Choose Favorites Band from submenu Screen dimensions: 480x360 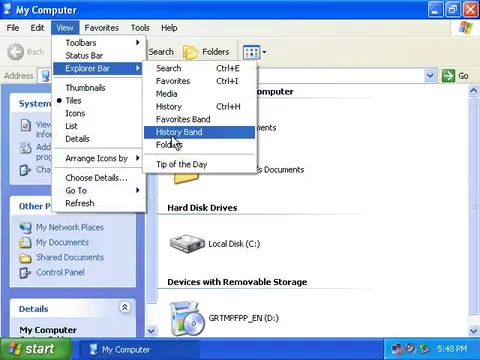point(199,119)
